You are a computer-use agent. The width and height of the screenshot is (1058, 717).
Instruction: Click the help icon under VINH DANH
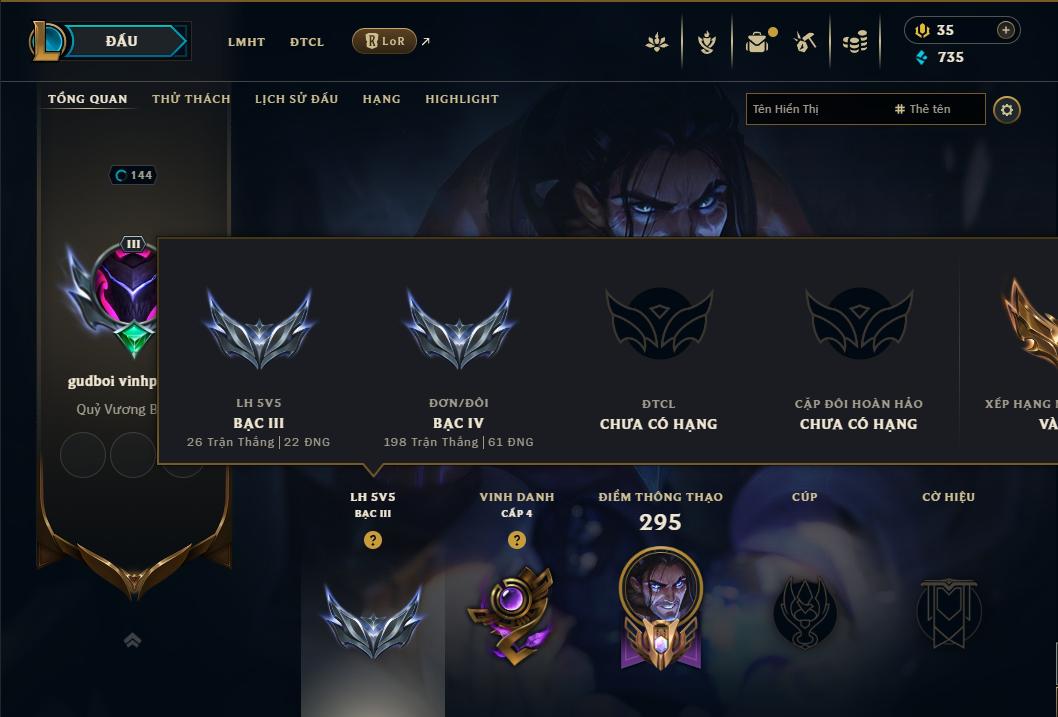pos(516,540)
